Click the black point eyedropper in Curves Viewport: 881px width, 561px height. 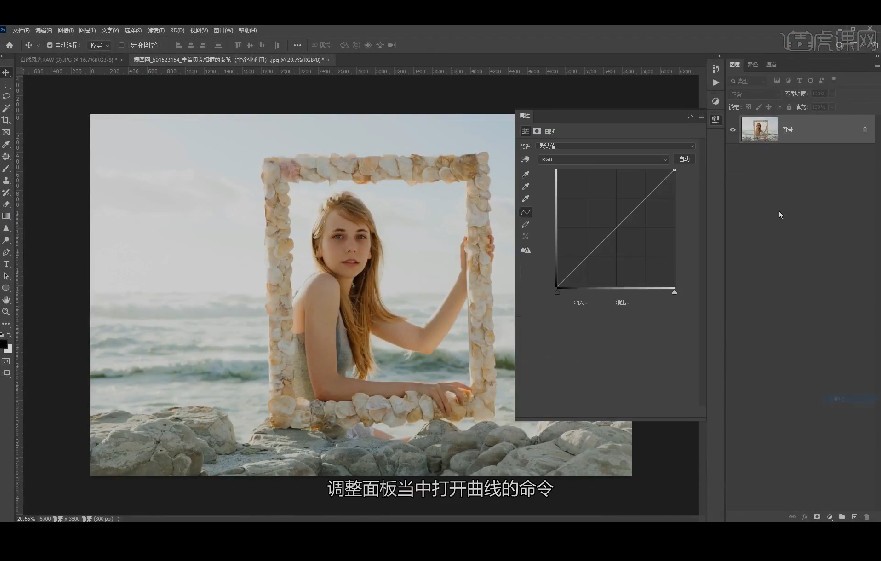point(525,174)
